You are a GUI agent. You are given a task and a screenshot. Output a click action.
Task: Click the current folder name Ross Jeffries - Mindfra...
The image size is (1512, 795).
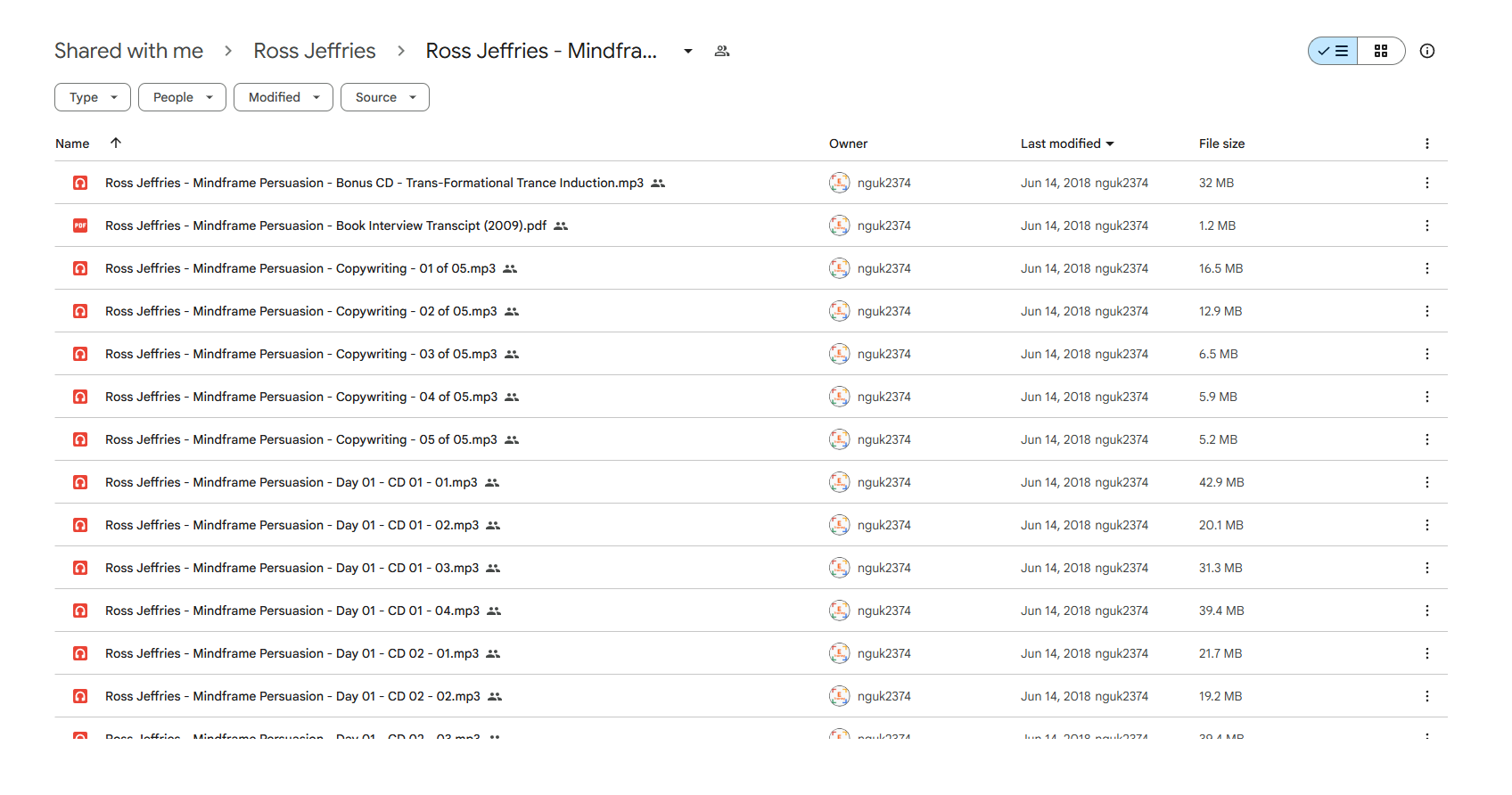541,51
